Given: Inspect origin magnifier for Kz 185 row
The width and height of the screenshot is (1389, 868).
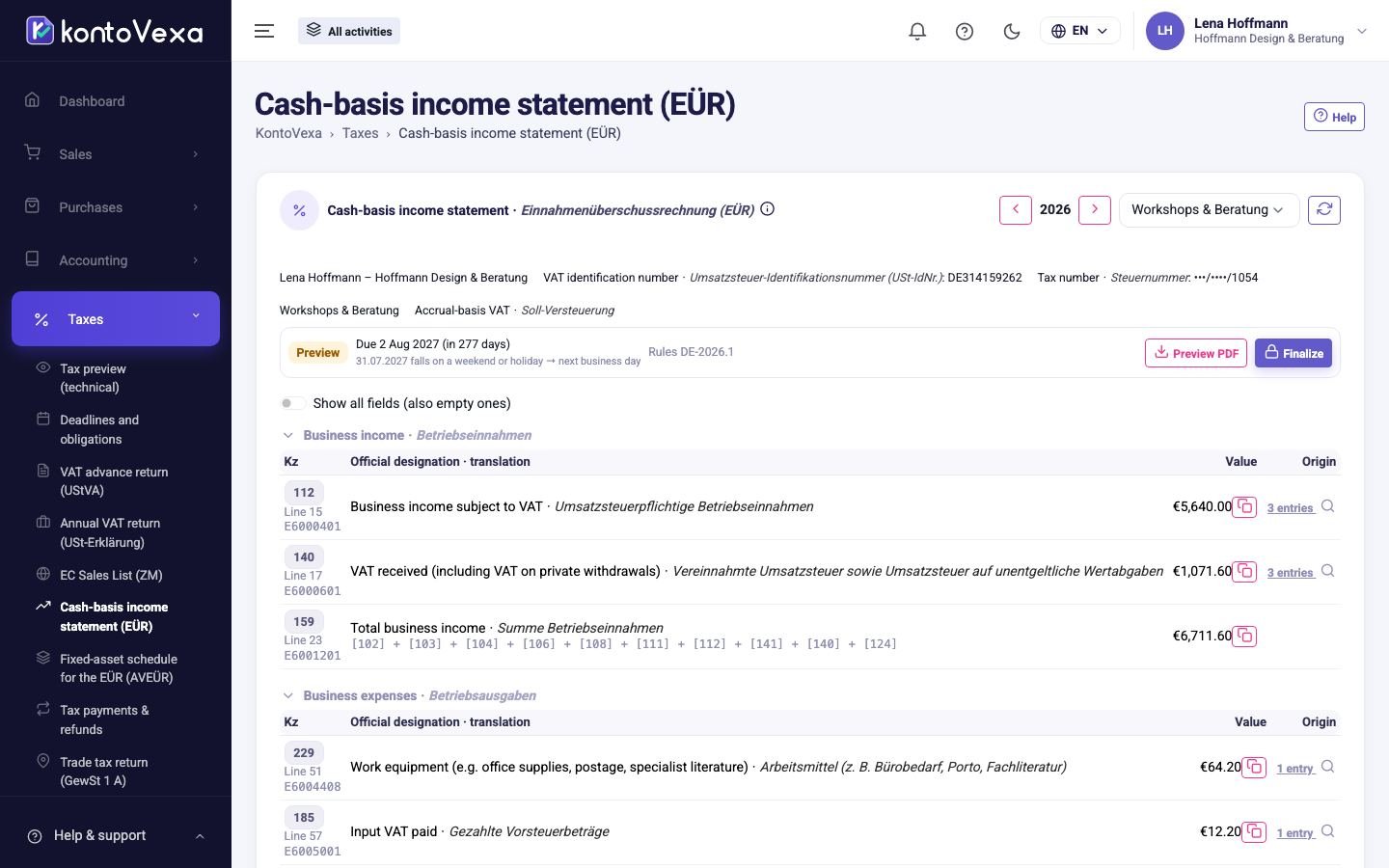Looking at the screenshot, I should [1328, 831].
